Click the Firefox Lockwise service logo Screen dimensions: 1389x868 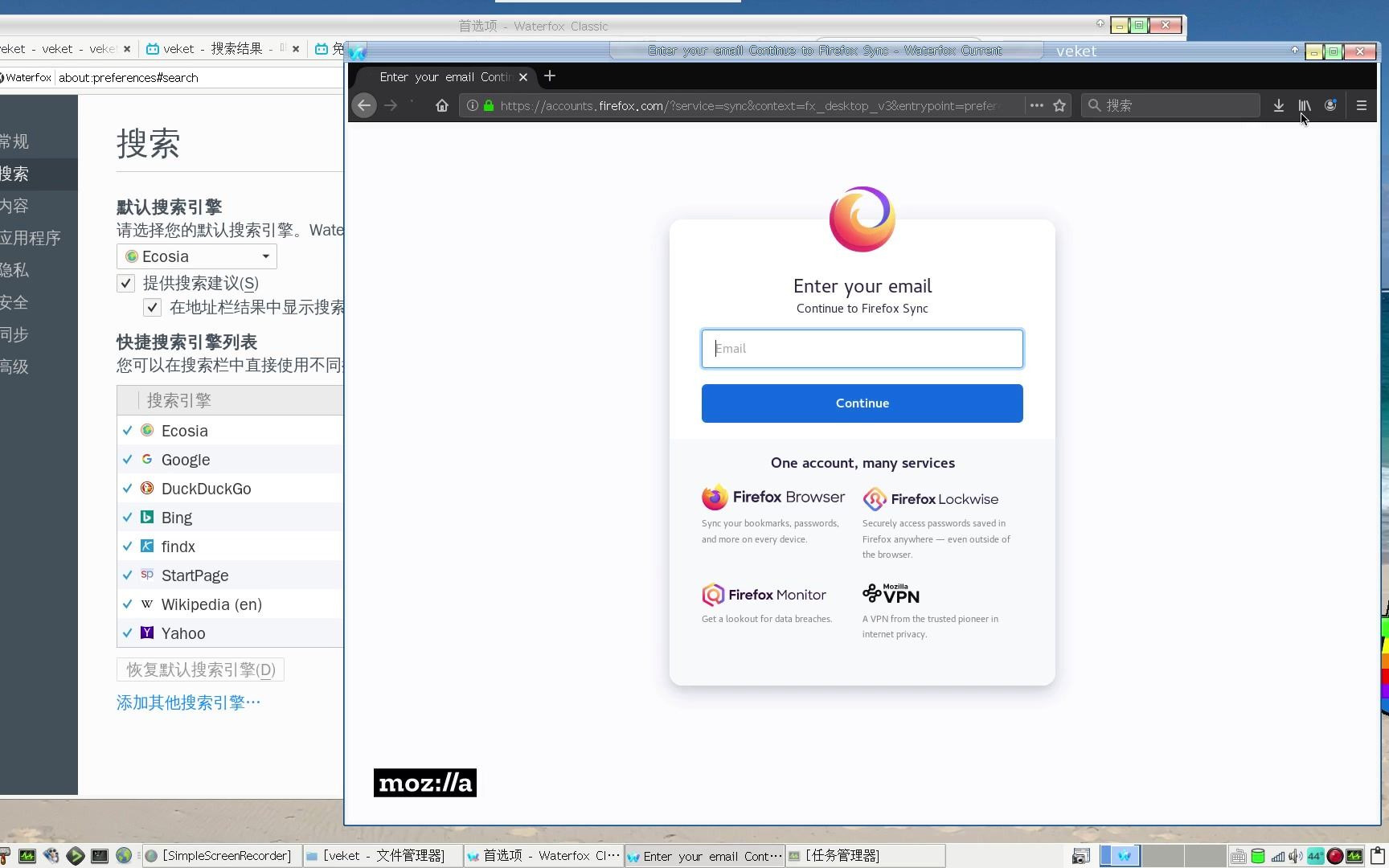point(931,499)
